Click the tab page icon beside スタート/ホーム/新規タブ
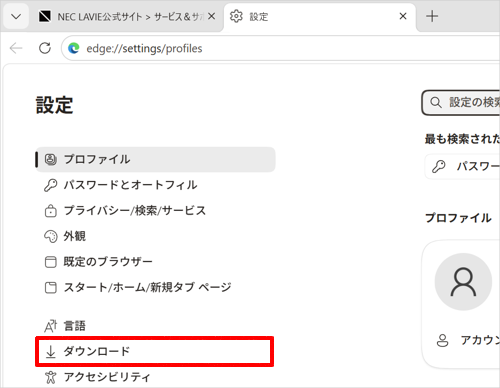500x388 pixels. 50,287
